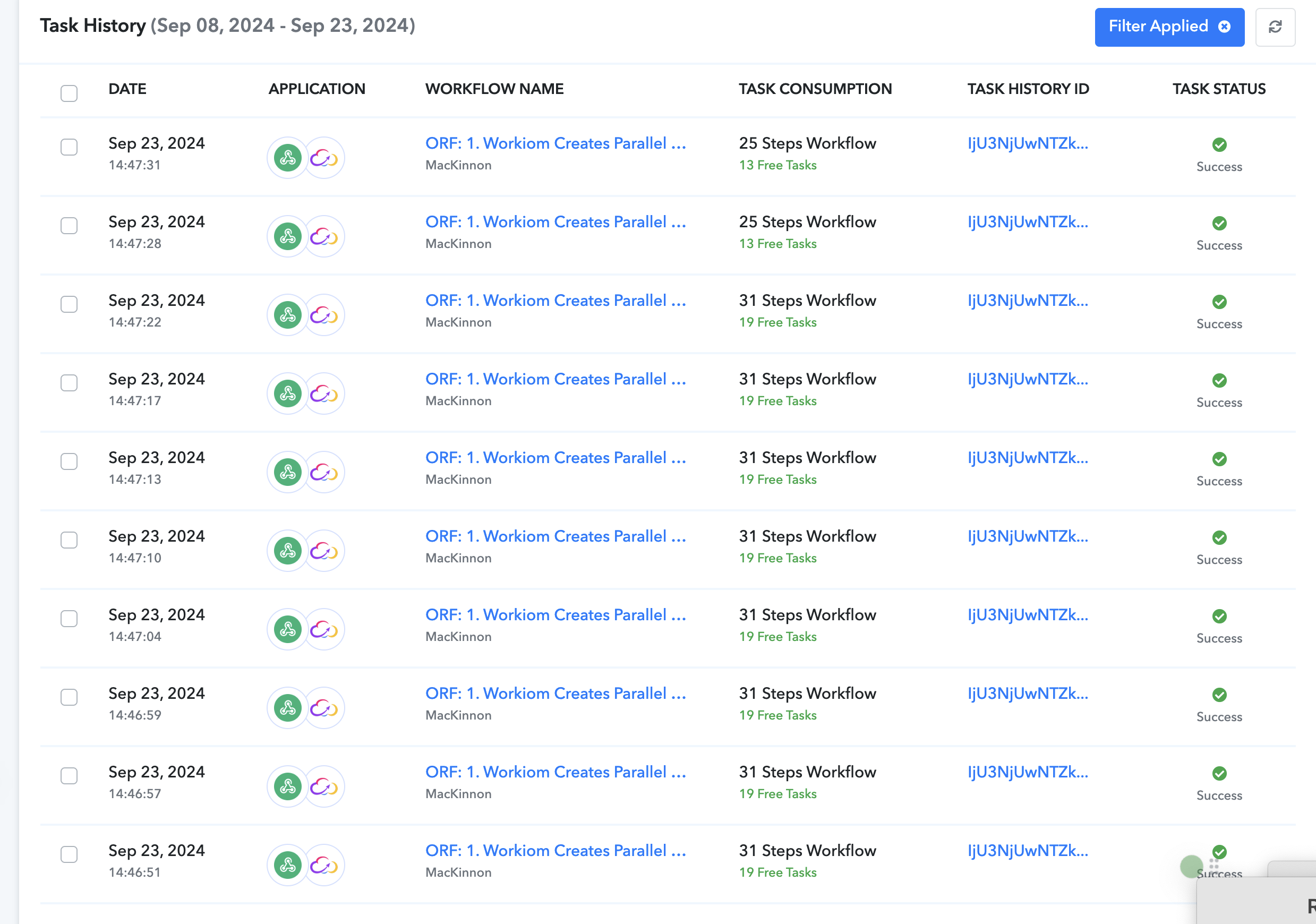This screenshot has height=924, width=1316.
Task: Click MacKinnon folder name in 14:46:59 row
Action: tap(458, 715)
